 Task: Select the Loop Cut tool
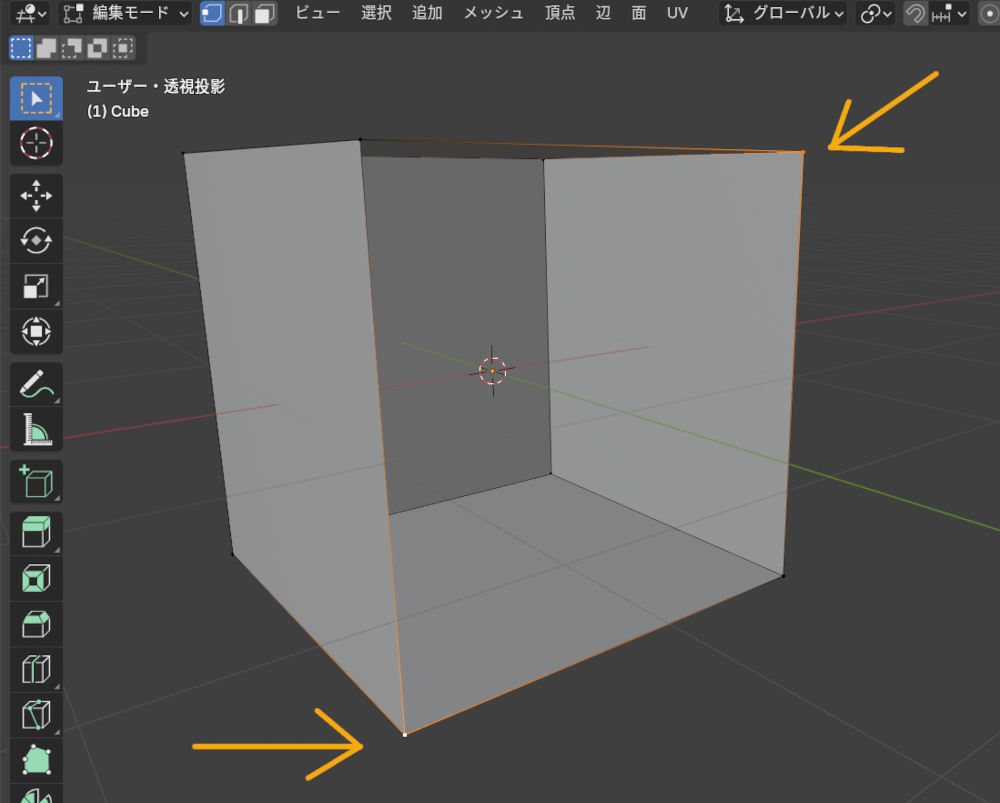pos(36,668)
